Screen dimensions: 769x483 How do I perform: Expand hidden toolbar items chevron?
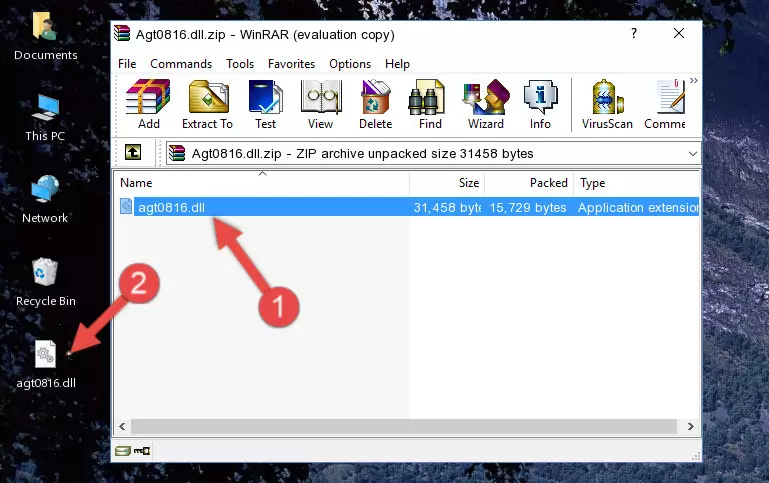click(693, 80)
